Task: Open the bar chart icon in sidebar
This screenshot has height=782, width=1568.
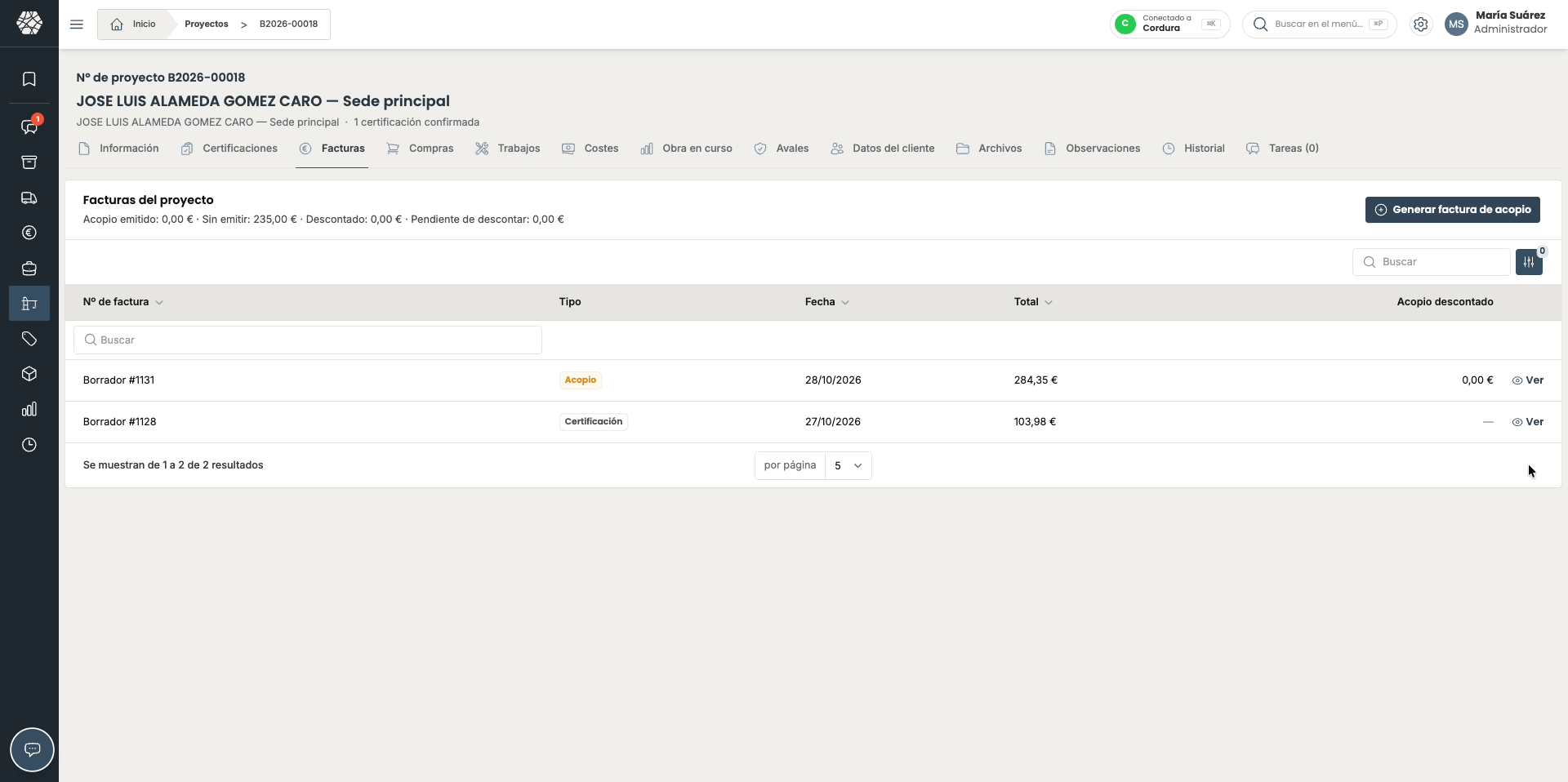Action: click(29, 409)
